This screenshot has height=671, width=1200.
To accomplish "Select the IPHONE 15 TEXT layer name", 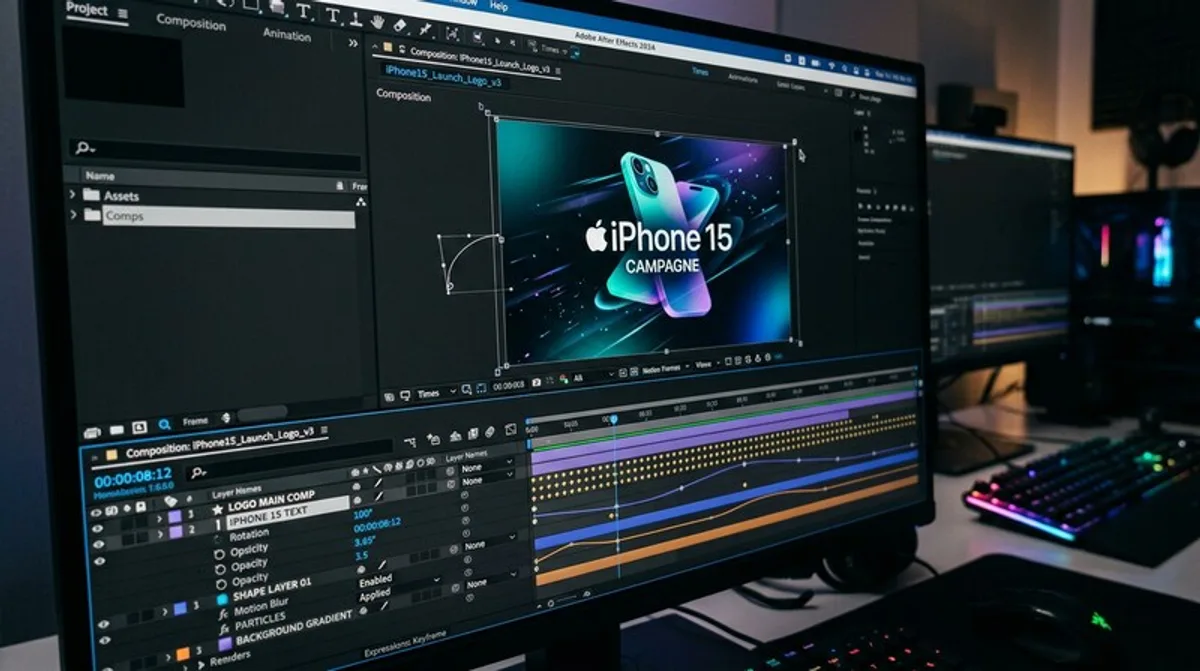I will click(268, 517).
